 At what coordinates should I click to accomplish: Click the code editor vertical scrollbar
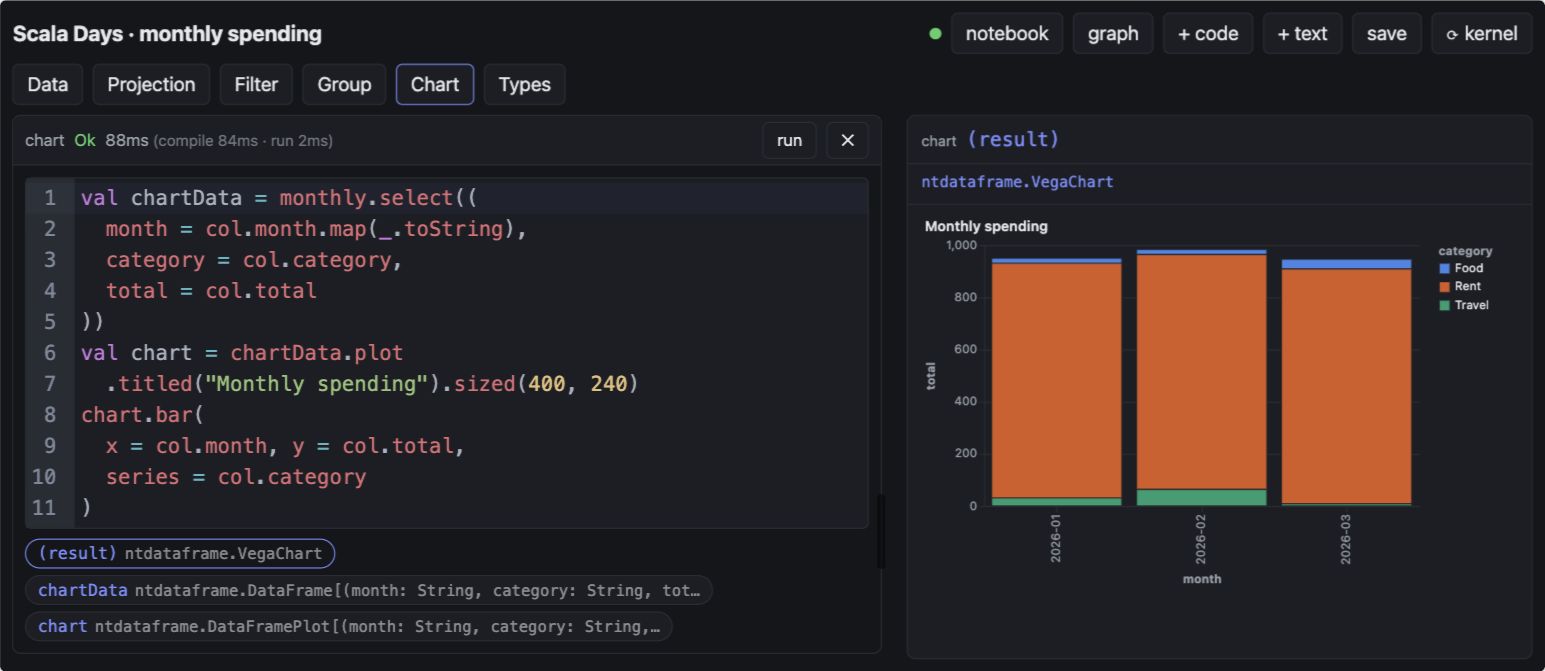click(x=881, y=531)
